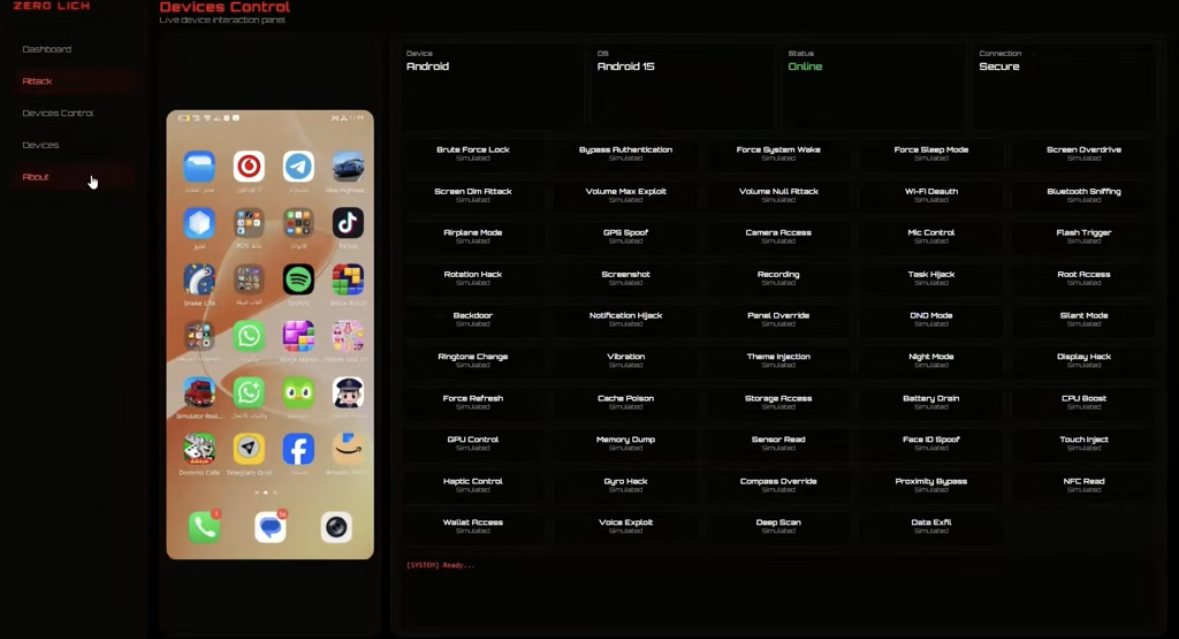Trigger Wi-Fi Deauth
Viewport: 1179px width, 639px height.
tap(931, 195)
